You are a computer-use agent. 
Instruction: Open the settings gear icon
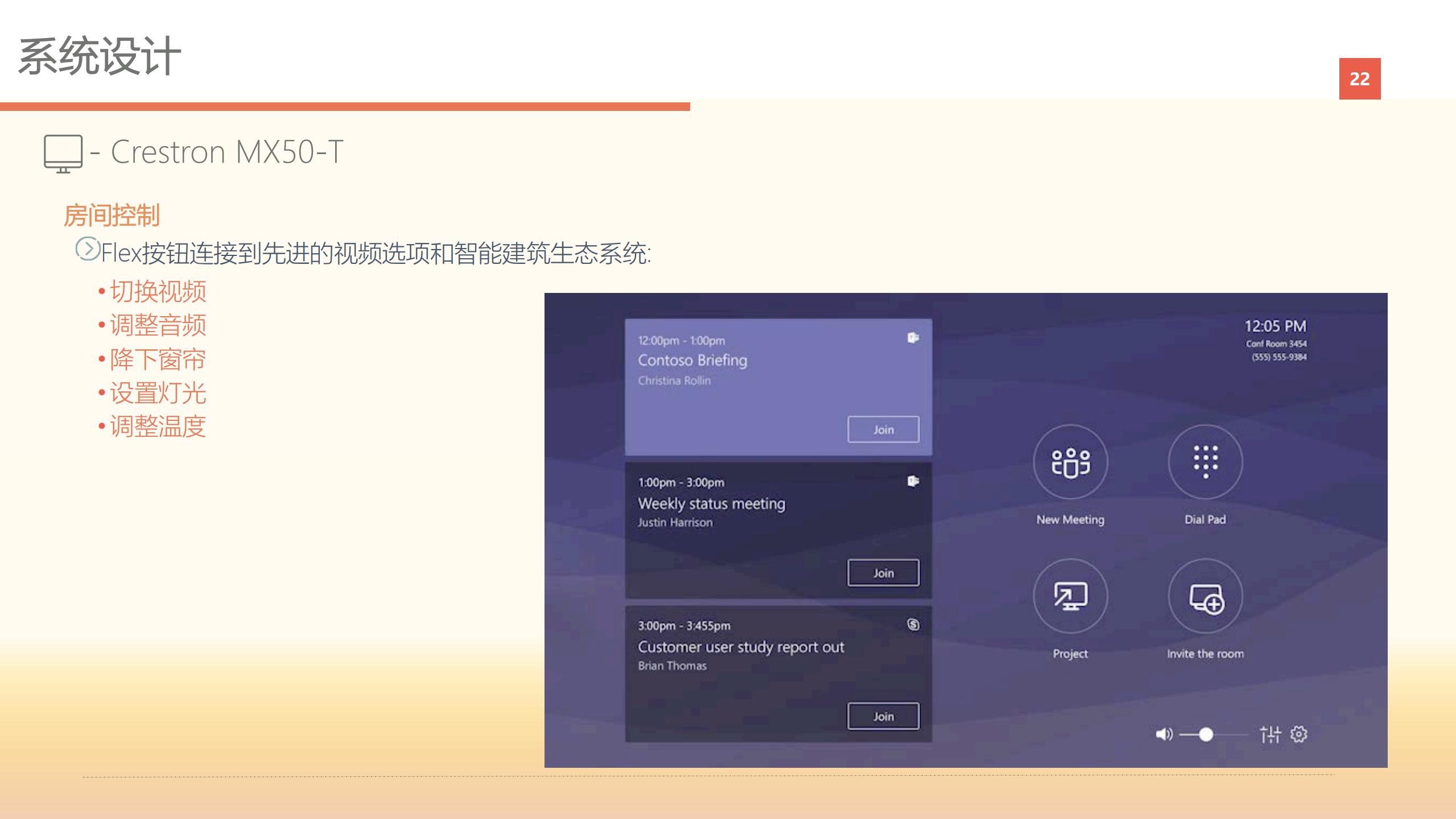coord(1298,734)
